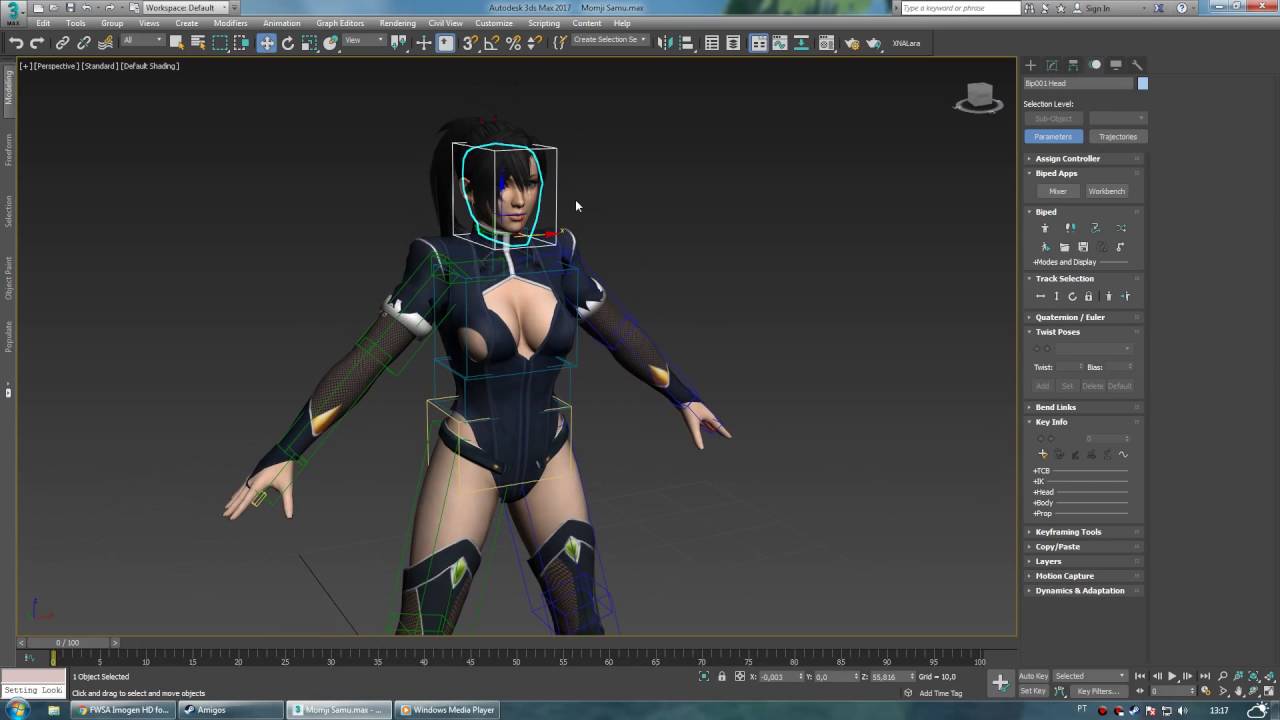Switch to the Utilities wrench panel tab

[x=1137, y=65]
